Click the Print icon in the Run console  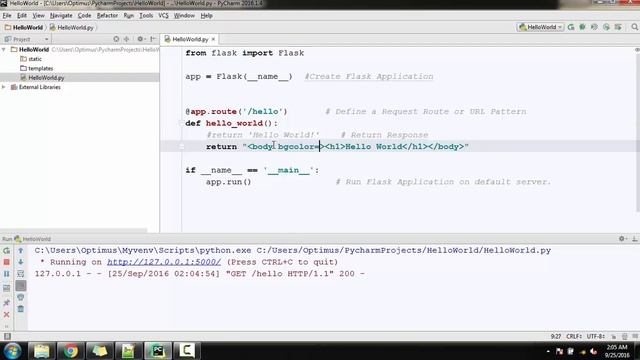tap(21, 297)
